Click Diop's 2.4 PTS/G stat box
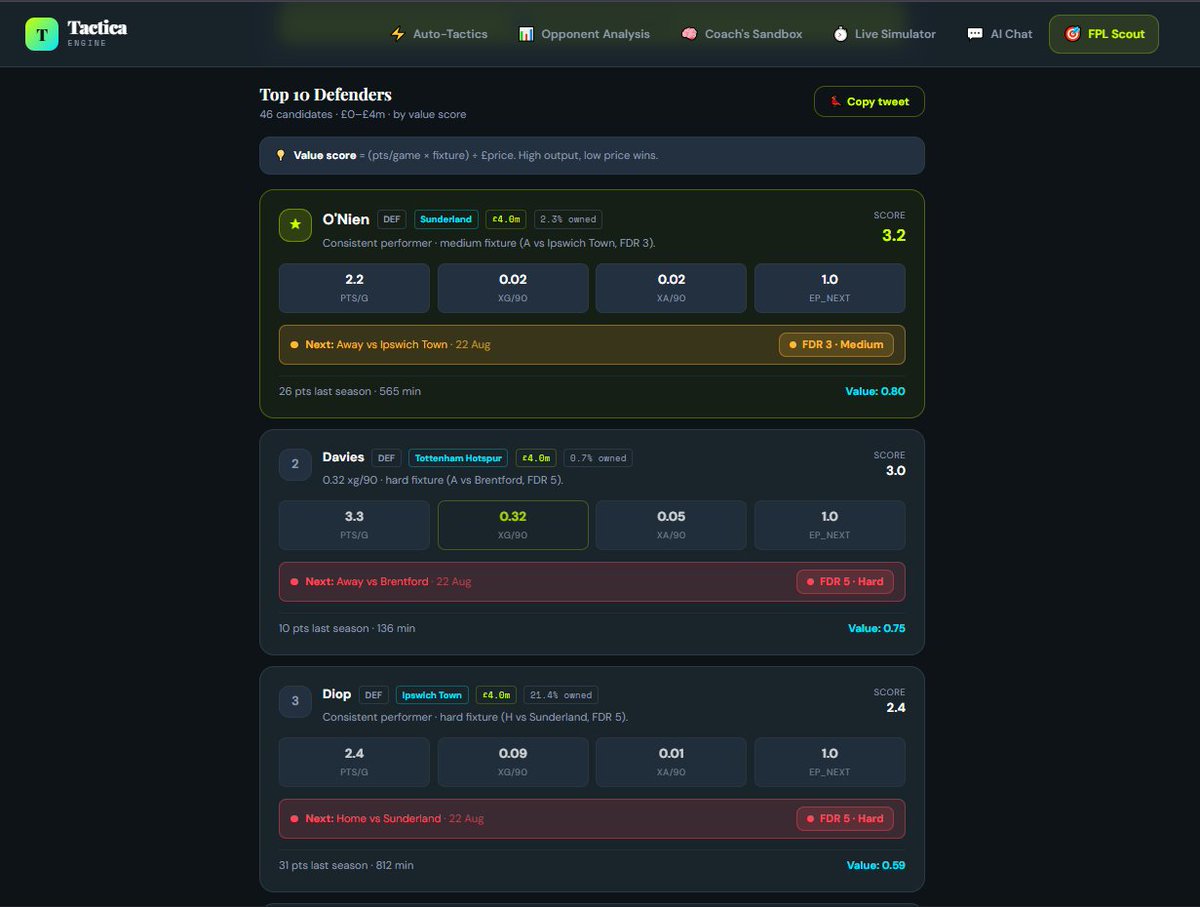This screenshot has height=907, width=1200. (x=354, y=762)
